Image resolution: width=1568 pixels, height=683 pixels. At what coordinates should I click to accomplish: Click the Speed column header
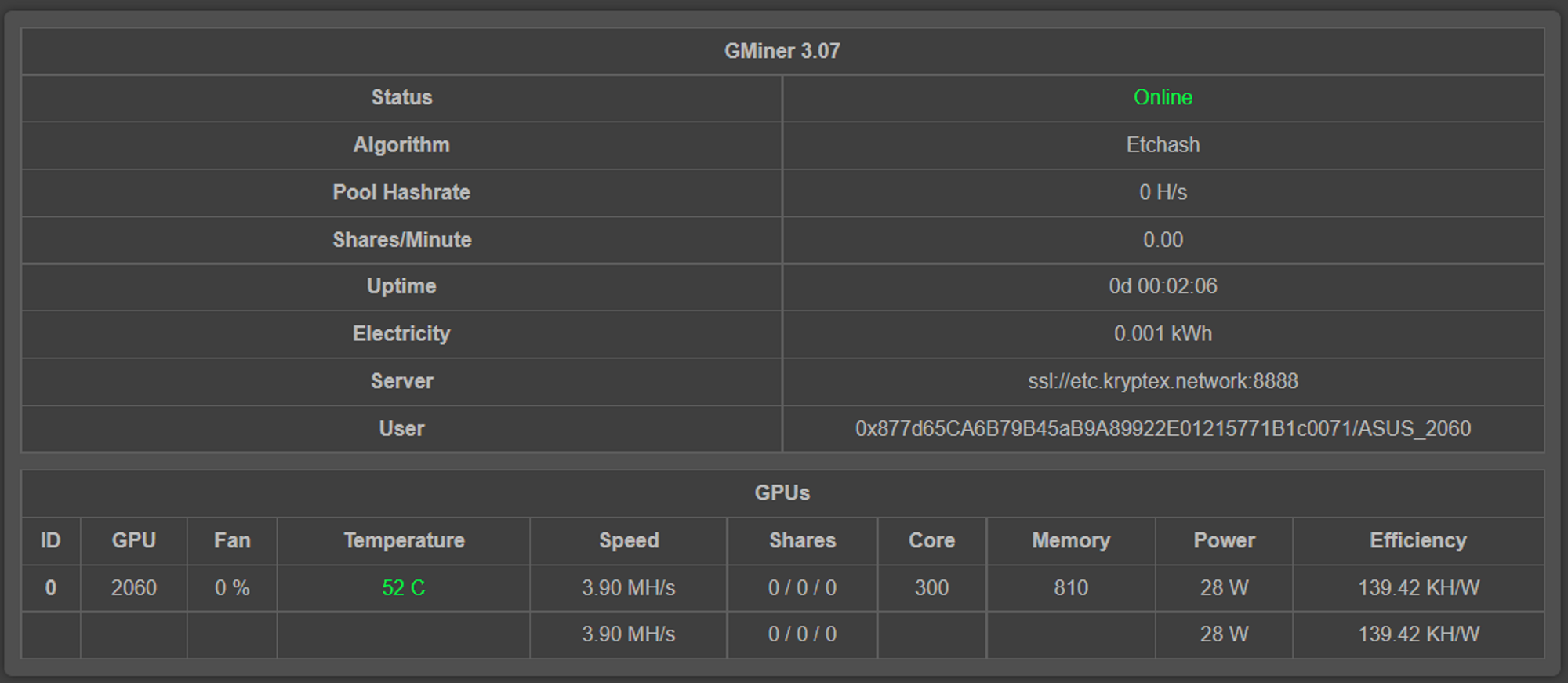629,540
